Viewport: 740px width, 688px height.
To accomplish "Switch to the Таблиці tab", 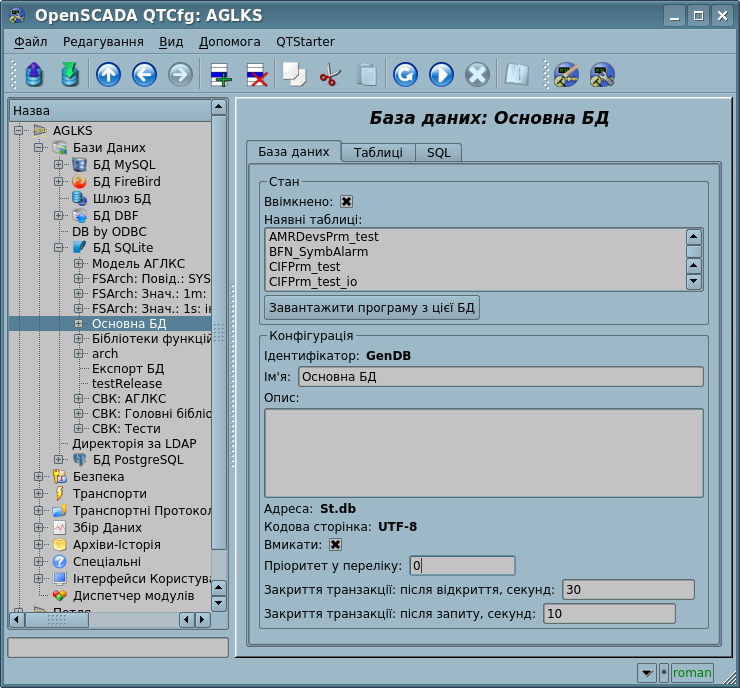I will [378, 152].
